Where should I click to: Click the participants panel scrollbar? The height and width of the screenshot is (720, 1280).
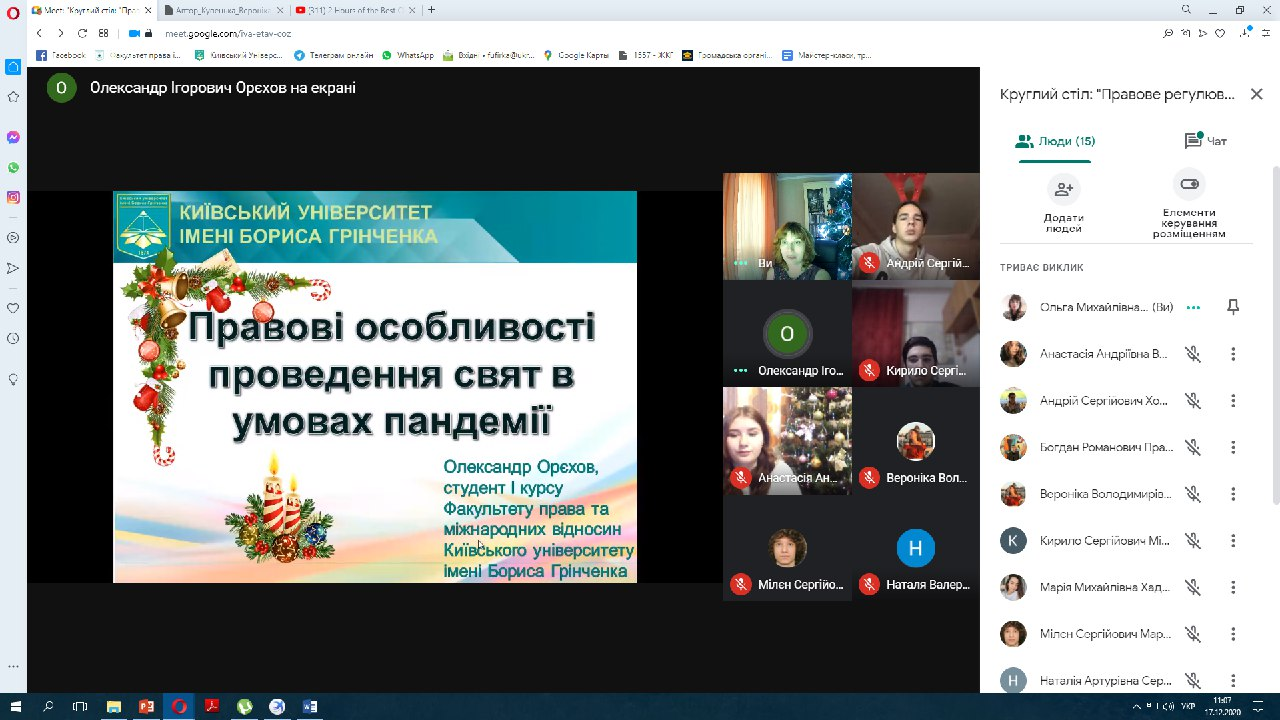point(1274,330)
